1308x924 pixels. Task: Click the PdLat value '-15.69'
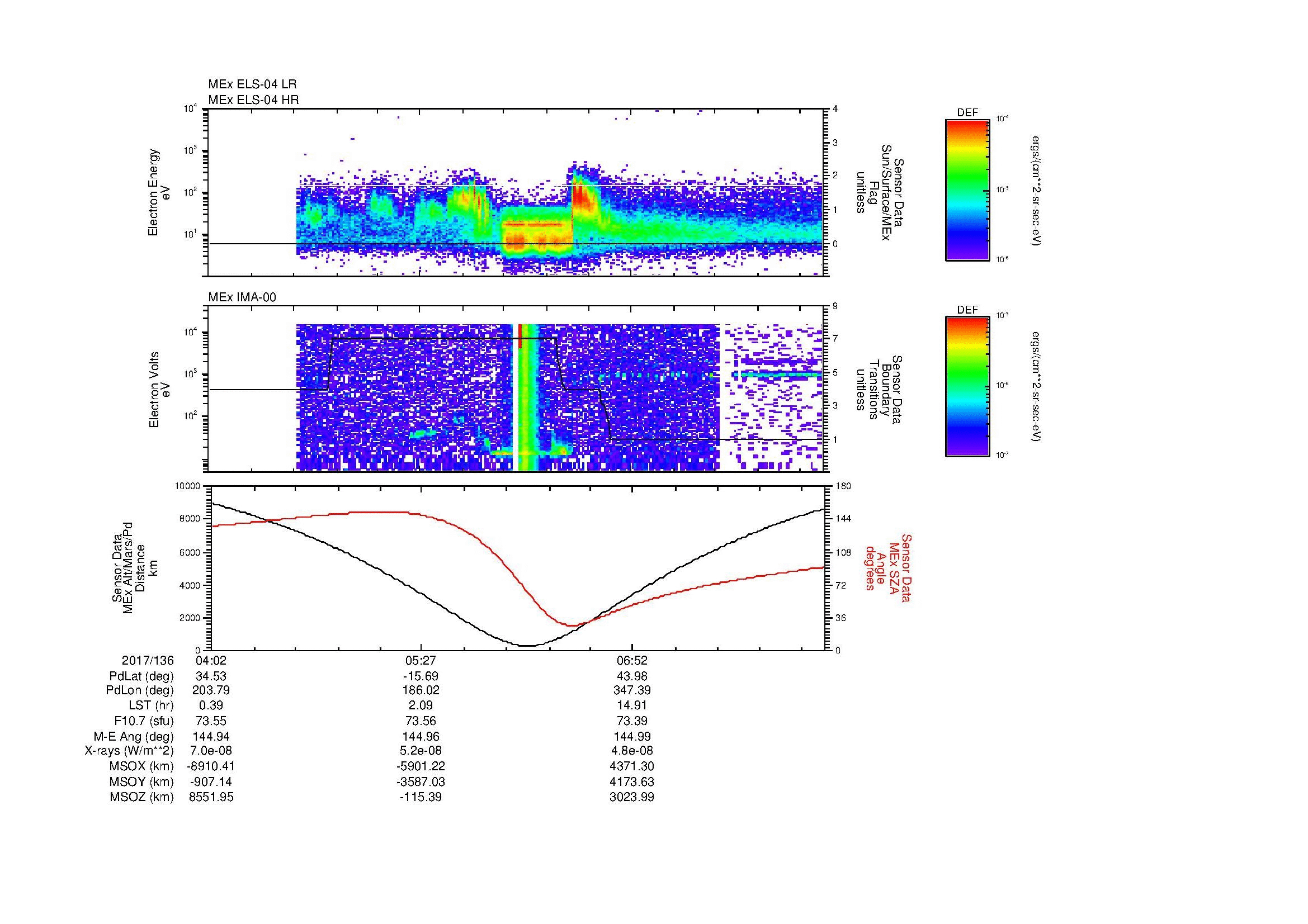point(421,676)
